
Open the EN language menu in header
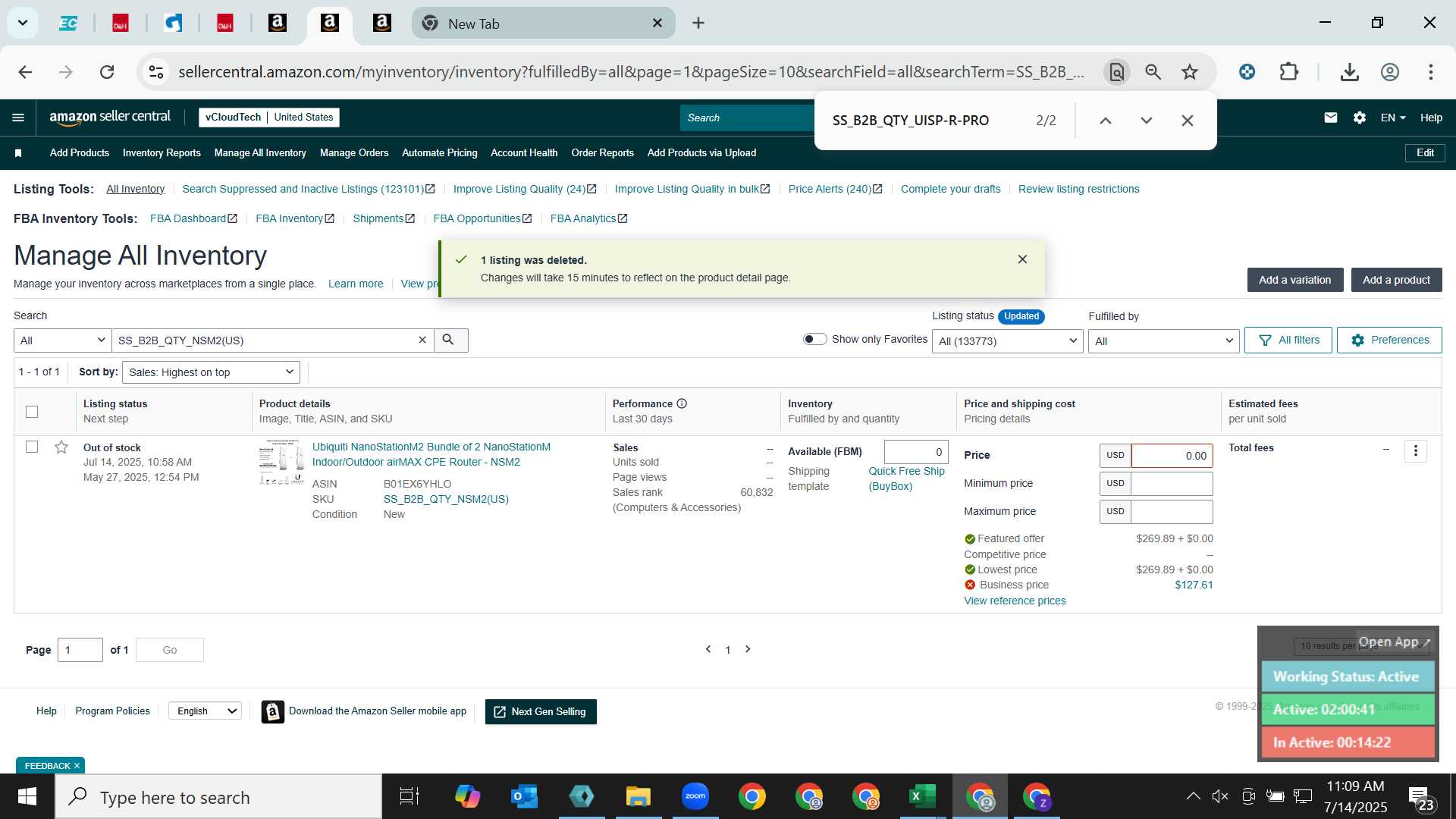point(1392,118)
